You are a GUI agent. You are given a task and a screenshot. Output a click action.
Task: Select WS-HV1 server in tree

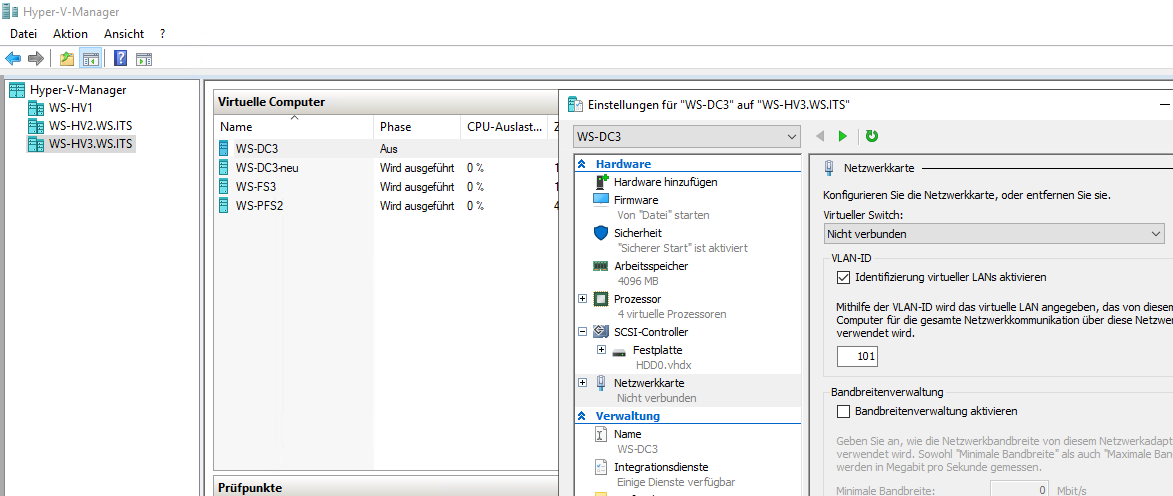(x=72, y=108)
